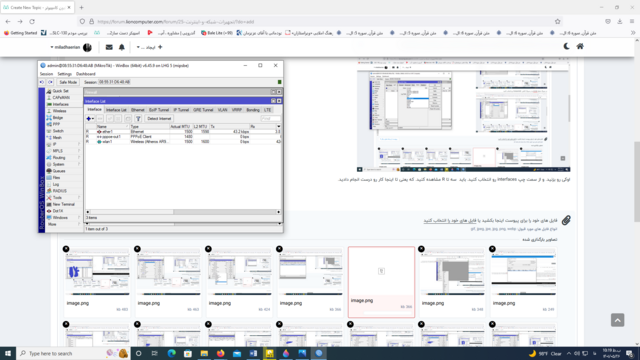Image resolution: width=640 pixels, height=360 pixels.
Task: Switch to EoIP Tunnel tab
Action: (159, 110)
